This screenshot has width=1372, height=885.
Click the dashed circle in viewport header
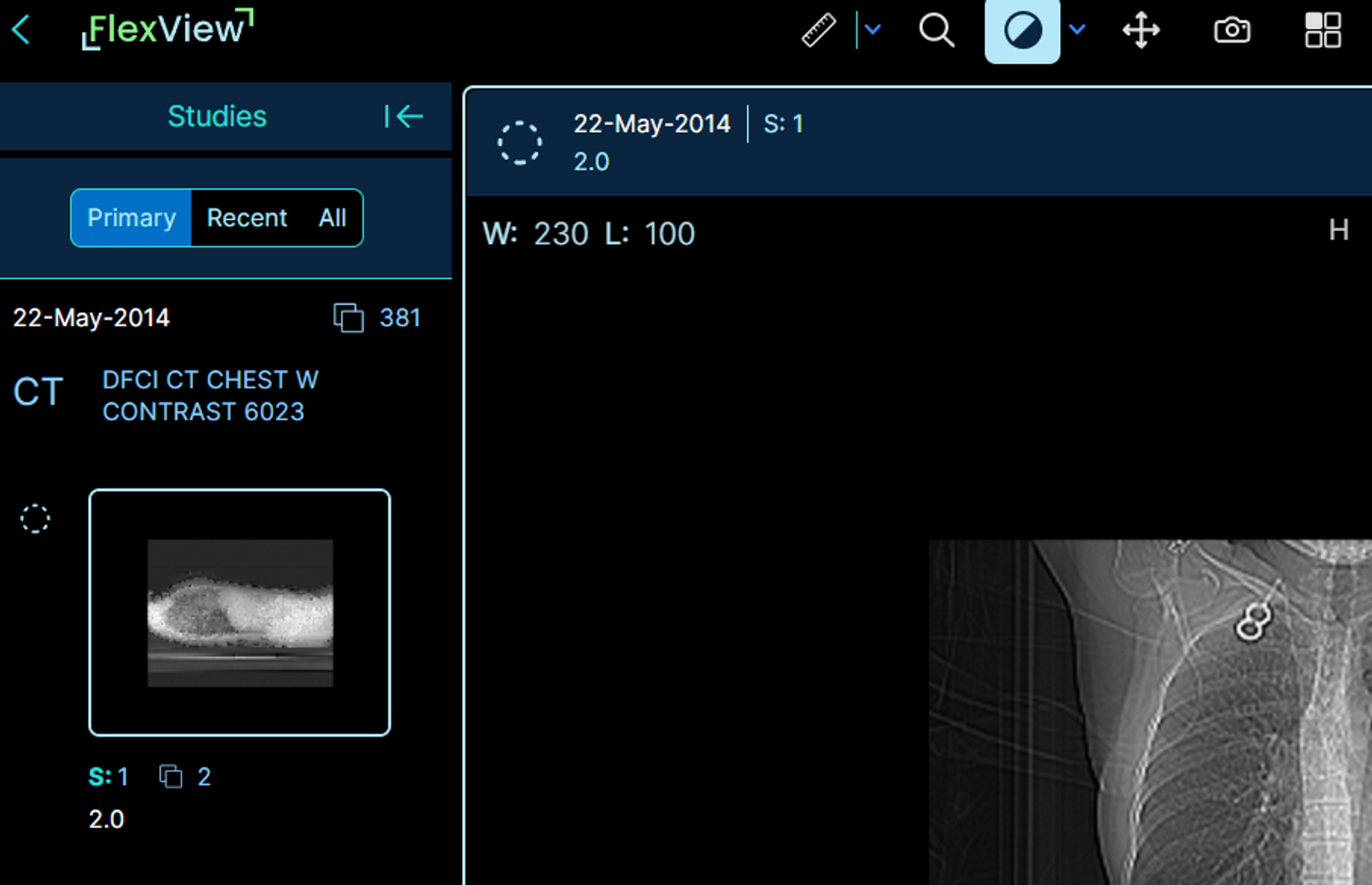pos(520,142)
